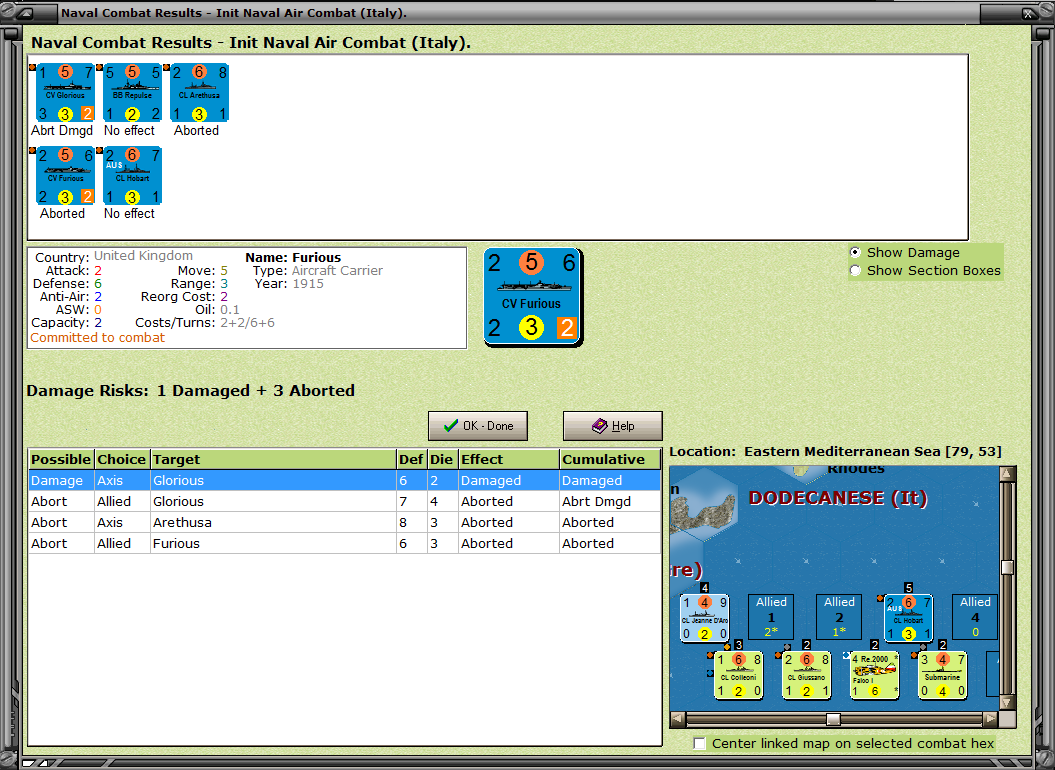Click the DODECANESE (It) map label
Image resolution: width=1055 pixels, height=770 pixels.
[x=838, y=498]
